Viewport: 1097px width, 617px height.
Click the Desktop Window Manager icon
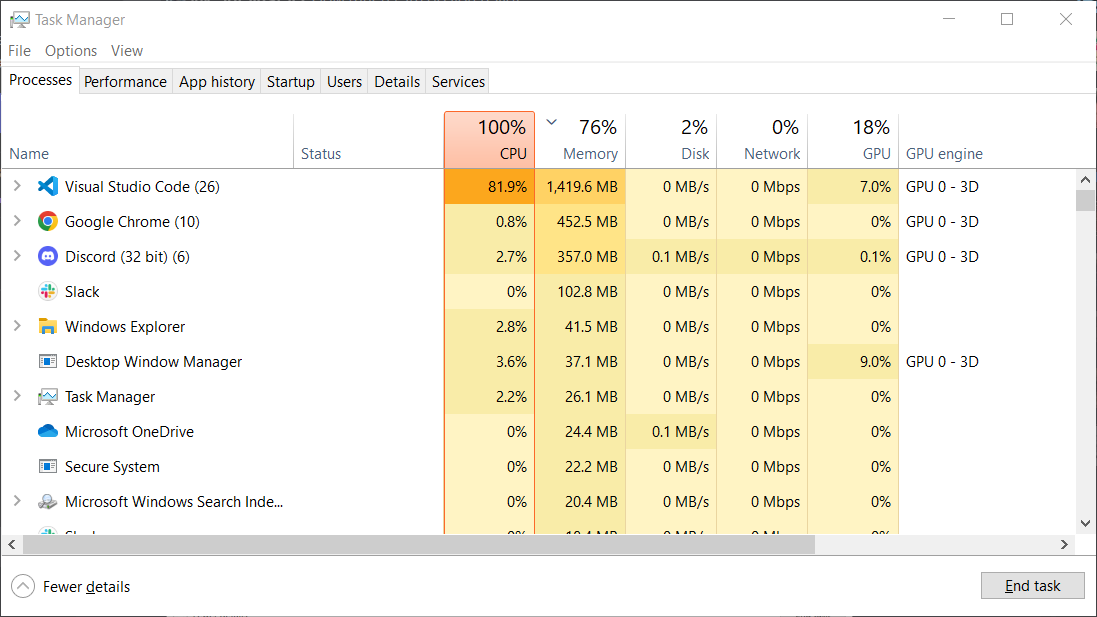pos(47,361)
